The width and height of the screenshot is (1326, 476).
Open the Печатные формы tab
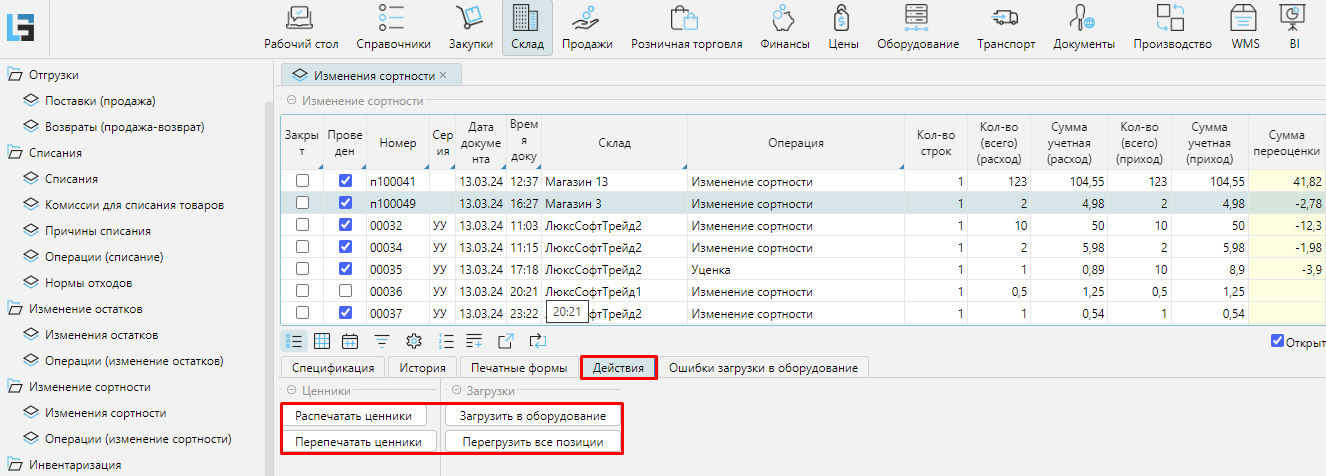coord(518,368)
